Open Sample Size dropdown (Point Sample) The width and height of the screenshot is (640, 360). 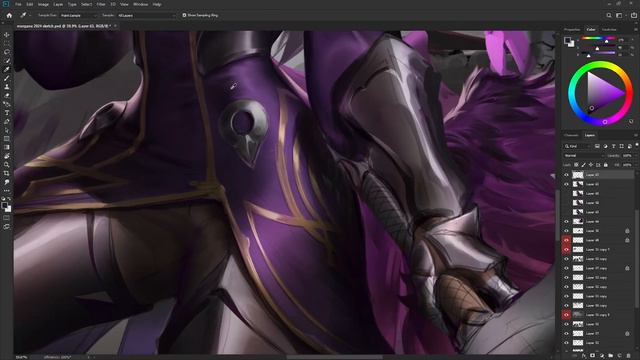click(78, 16)
